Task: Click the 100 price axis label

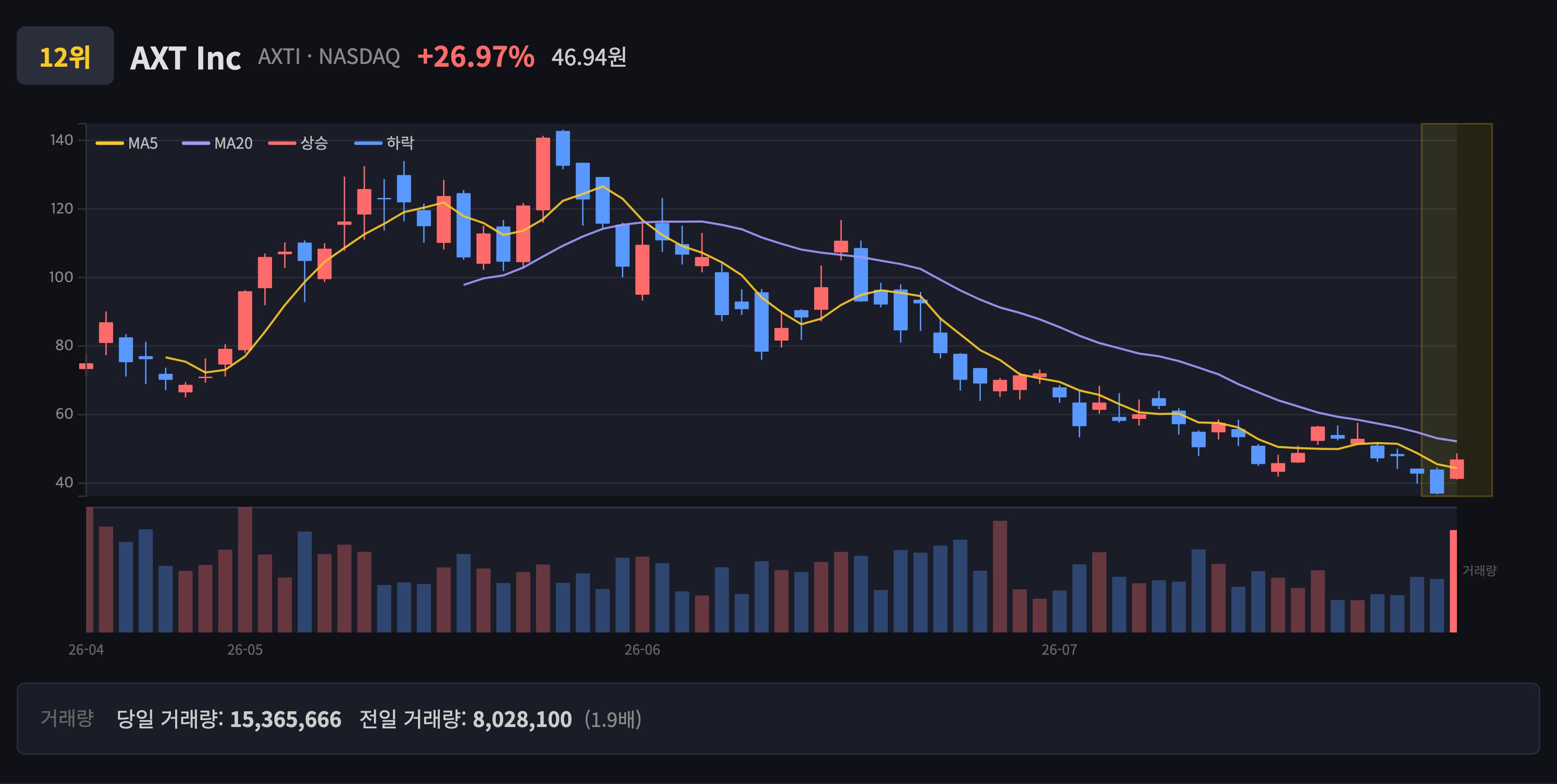Action: [61, 278]
